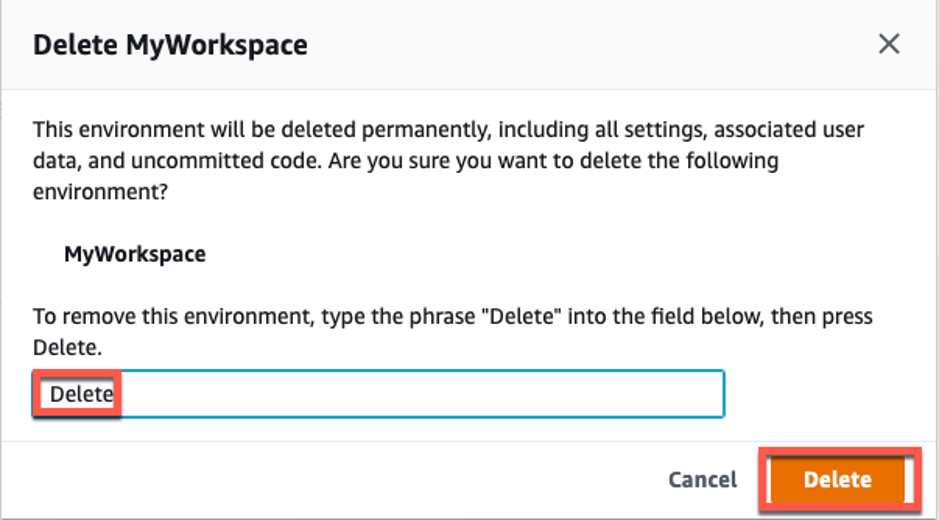Dismiss the dialog using the X icon
Image resolution: width=939 pixels, height=520 pixels.
[x=888, y=44]
